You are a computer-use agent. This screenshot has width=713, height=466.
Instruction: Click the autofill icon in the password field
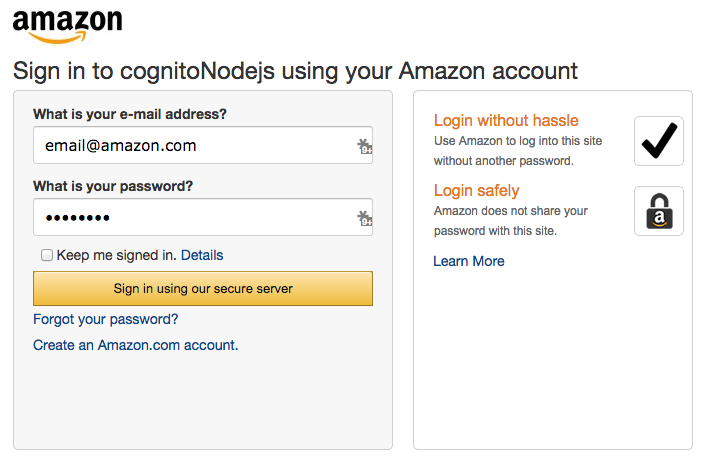click(x=364, y=218)
